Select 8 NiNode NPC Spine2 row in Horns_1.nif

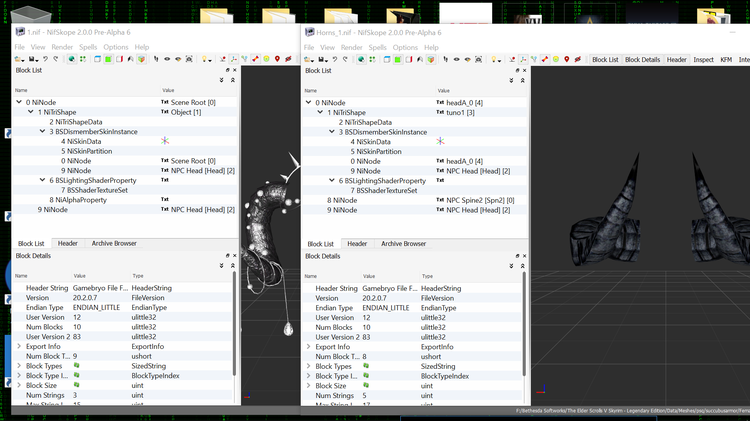click(x=415, y=200)
